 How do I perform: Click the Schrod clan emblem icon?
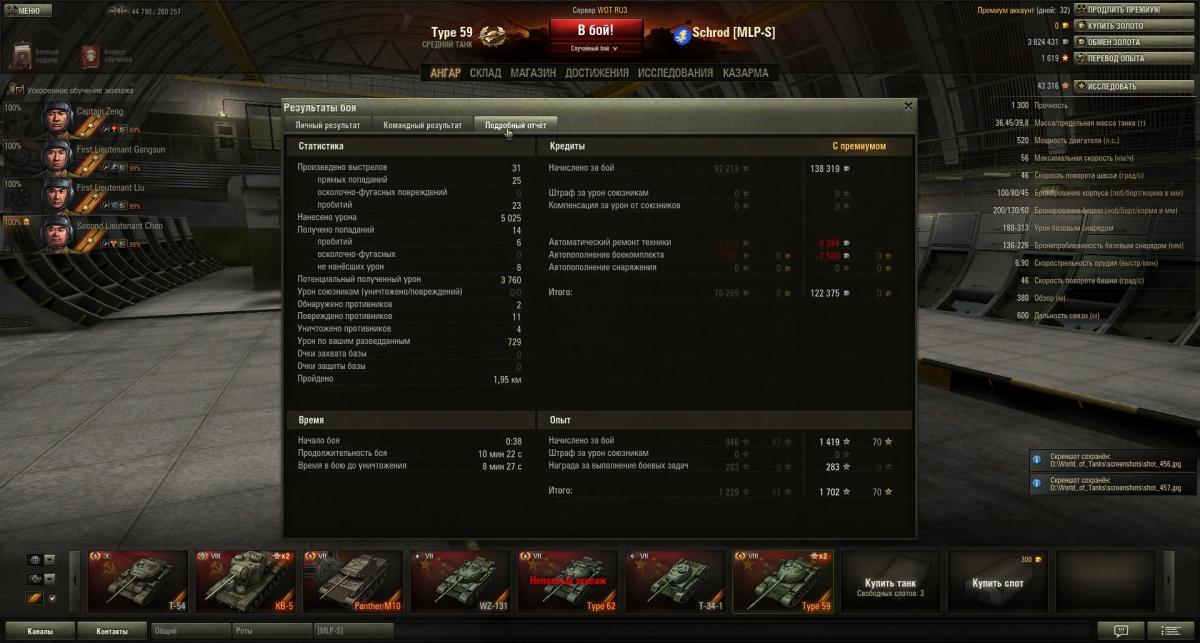click(x=682, y=32)
